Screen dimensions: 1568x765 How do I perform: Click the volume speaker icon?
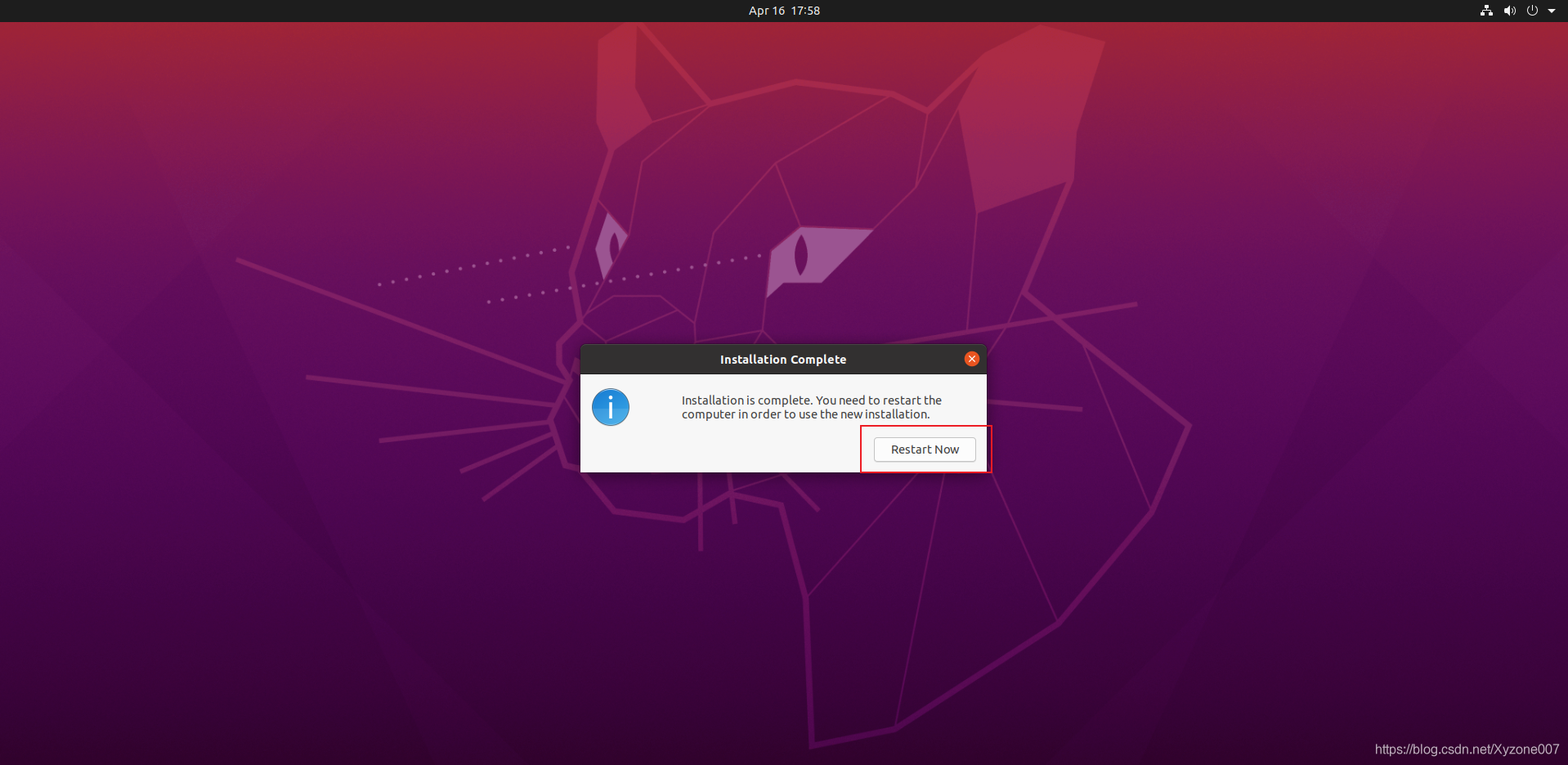(1509, 11)
